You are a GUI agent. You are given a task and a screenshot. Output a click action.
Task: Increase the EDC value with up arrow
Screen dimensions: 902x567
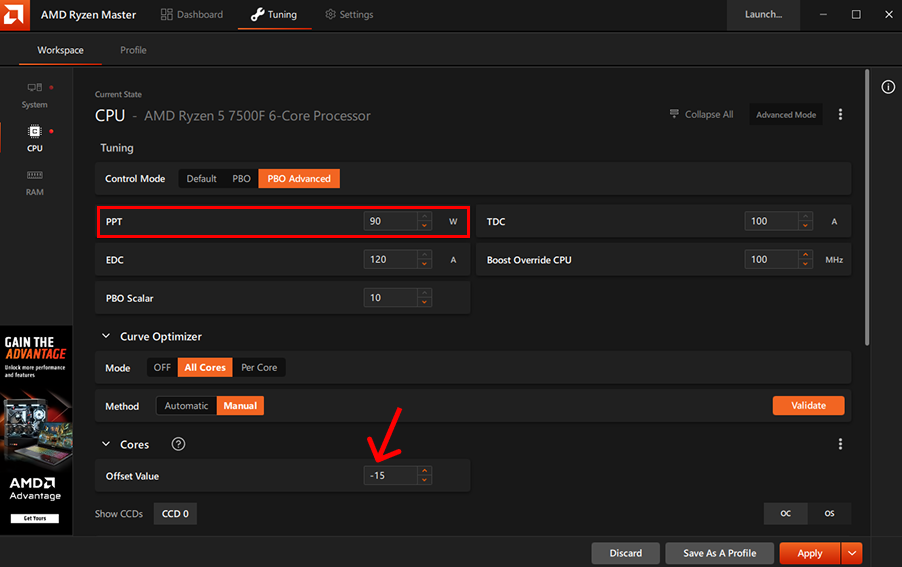pyautogui.click(x=425, y=255)
